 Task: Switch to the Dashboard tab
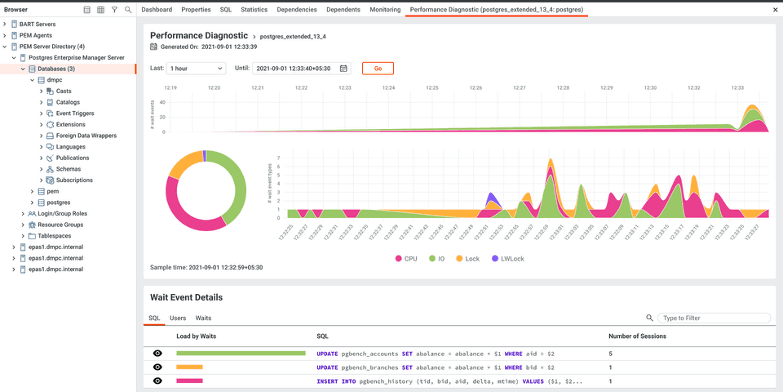pos(156,10)
